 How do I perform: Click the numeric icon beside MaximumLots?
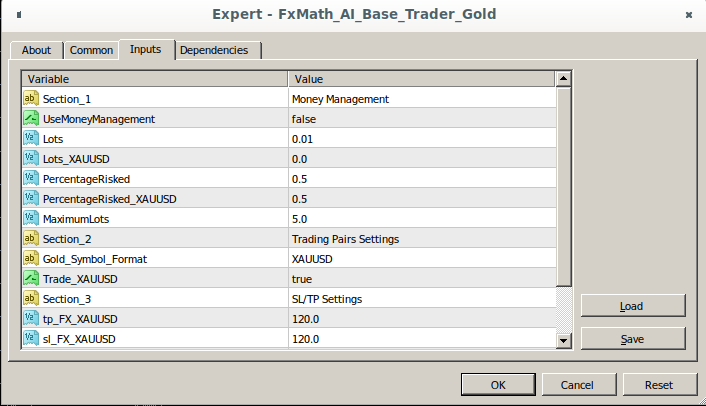(31, 218)
